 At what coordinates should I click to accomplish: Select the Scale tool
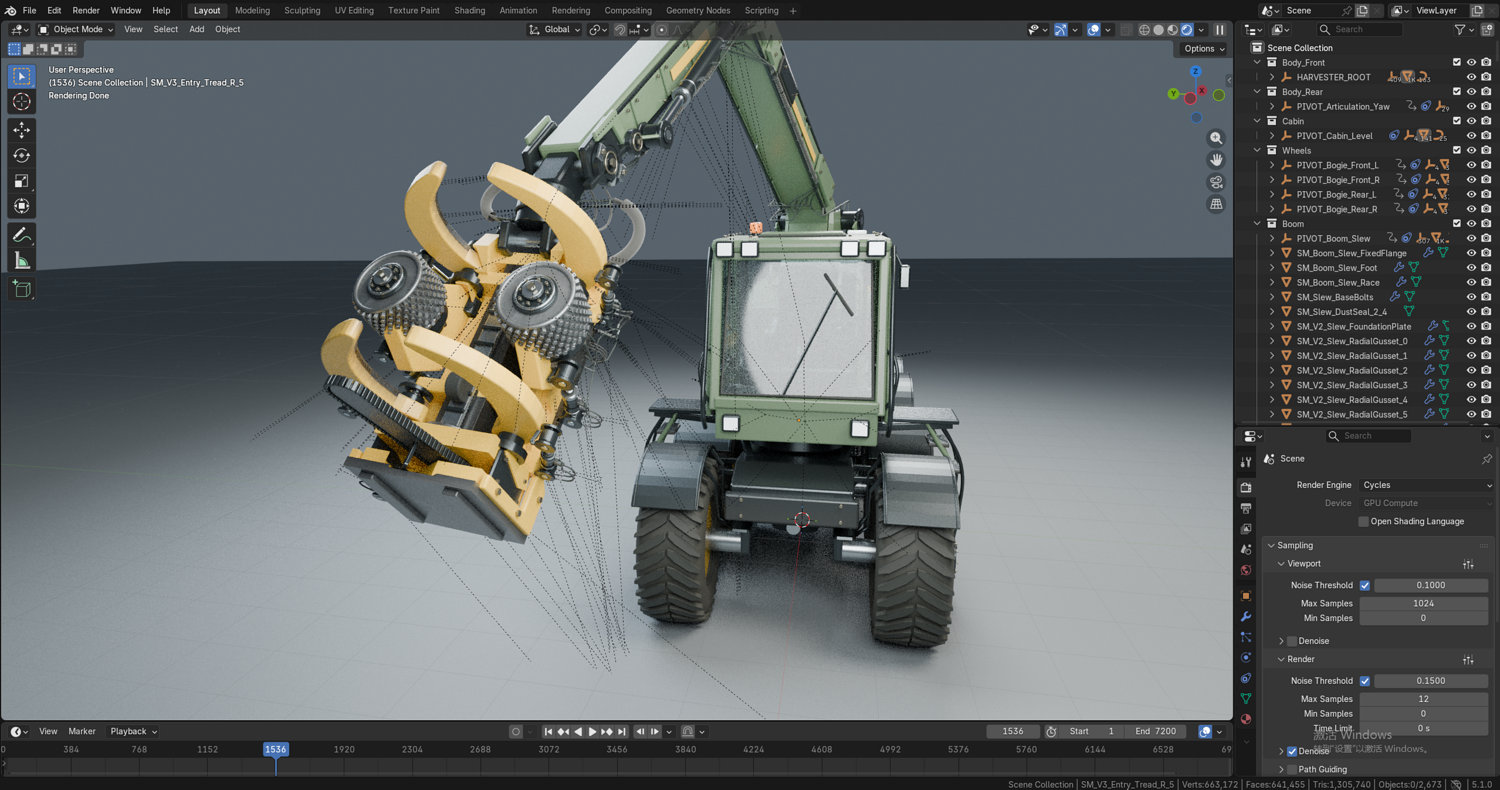21,181
